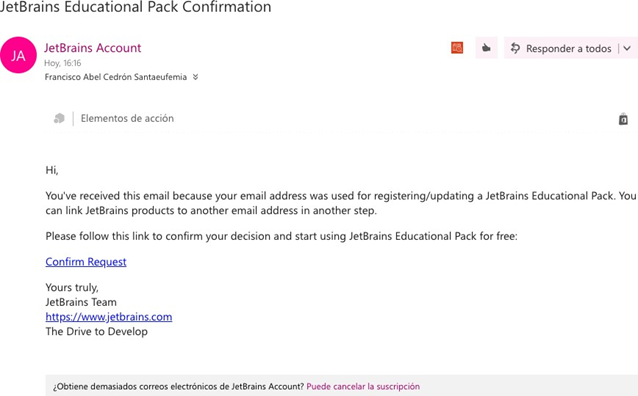Click the '¿Obtiene demasiados correos' banner text
The image size is (638, 396).
point(179,386)
